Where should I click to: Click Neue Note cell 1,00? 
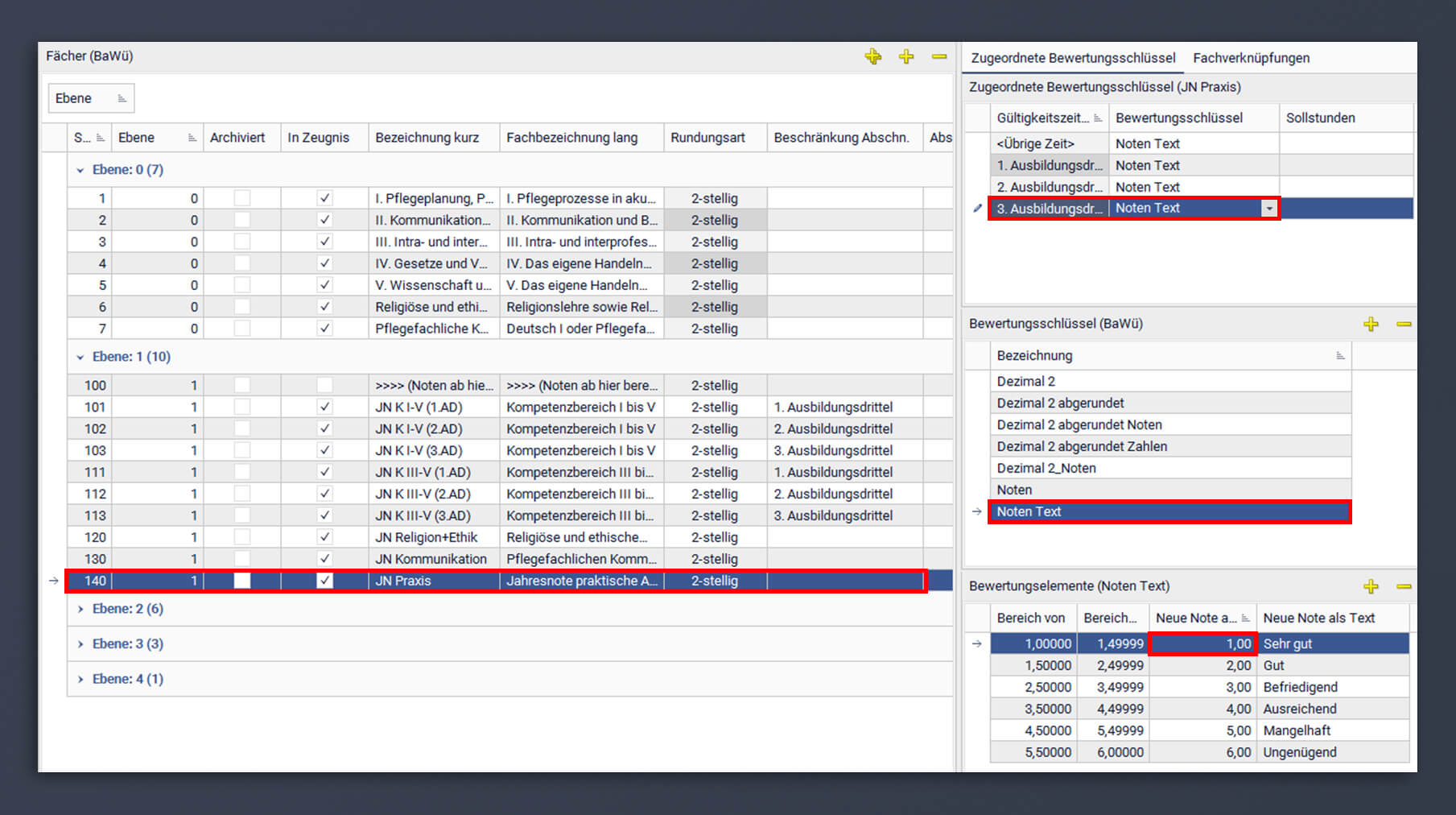(x=1202, y=644)
